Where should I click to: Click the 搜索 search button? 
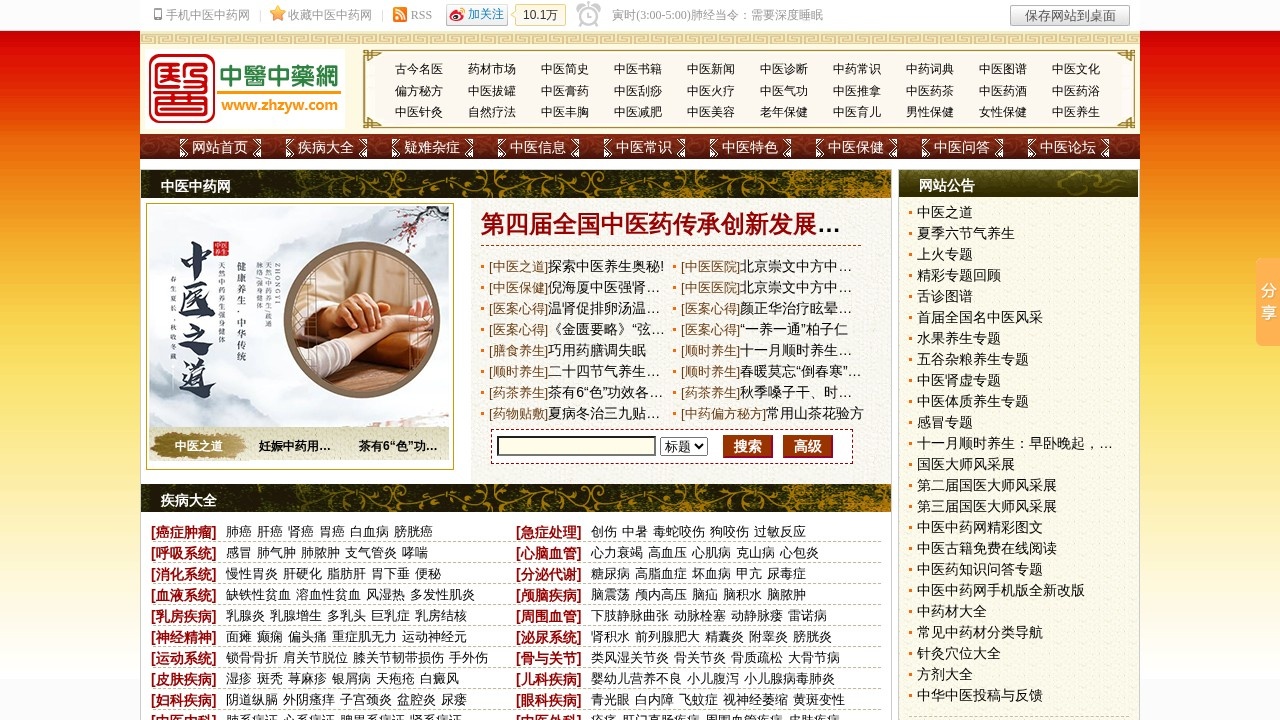(x=747, y=447)
